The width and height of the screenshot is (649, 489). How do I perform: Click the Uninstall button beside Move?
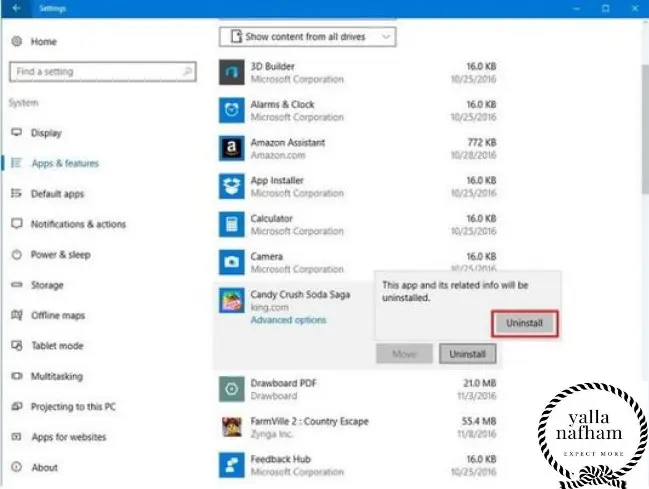(467, 354)
